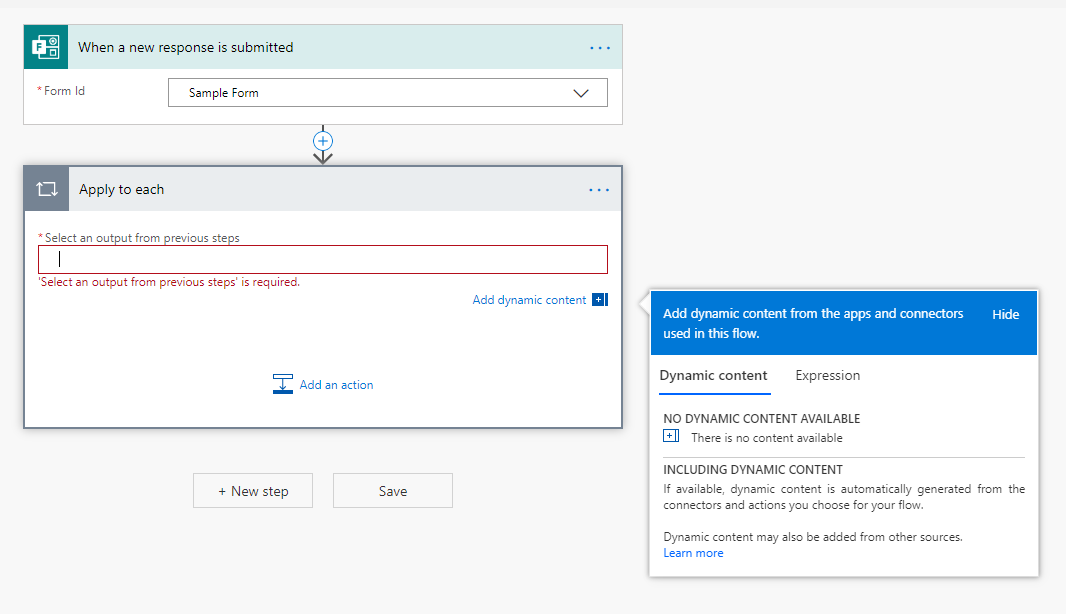Switch to the Expression tab
This screenshot has width=1066, height=614.
[827, 376]
